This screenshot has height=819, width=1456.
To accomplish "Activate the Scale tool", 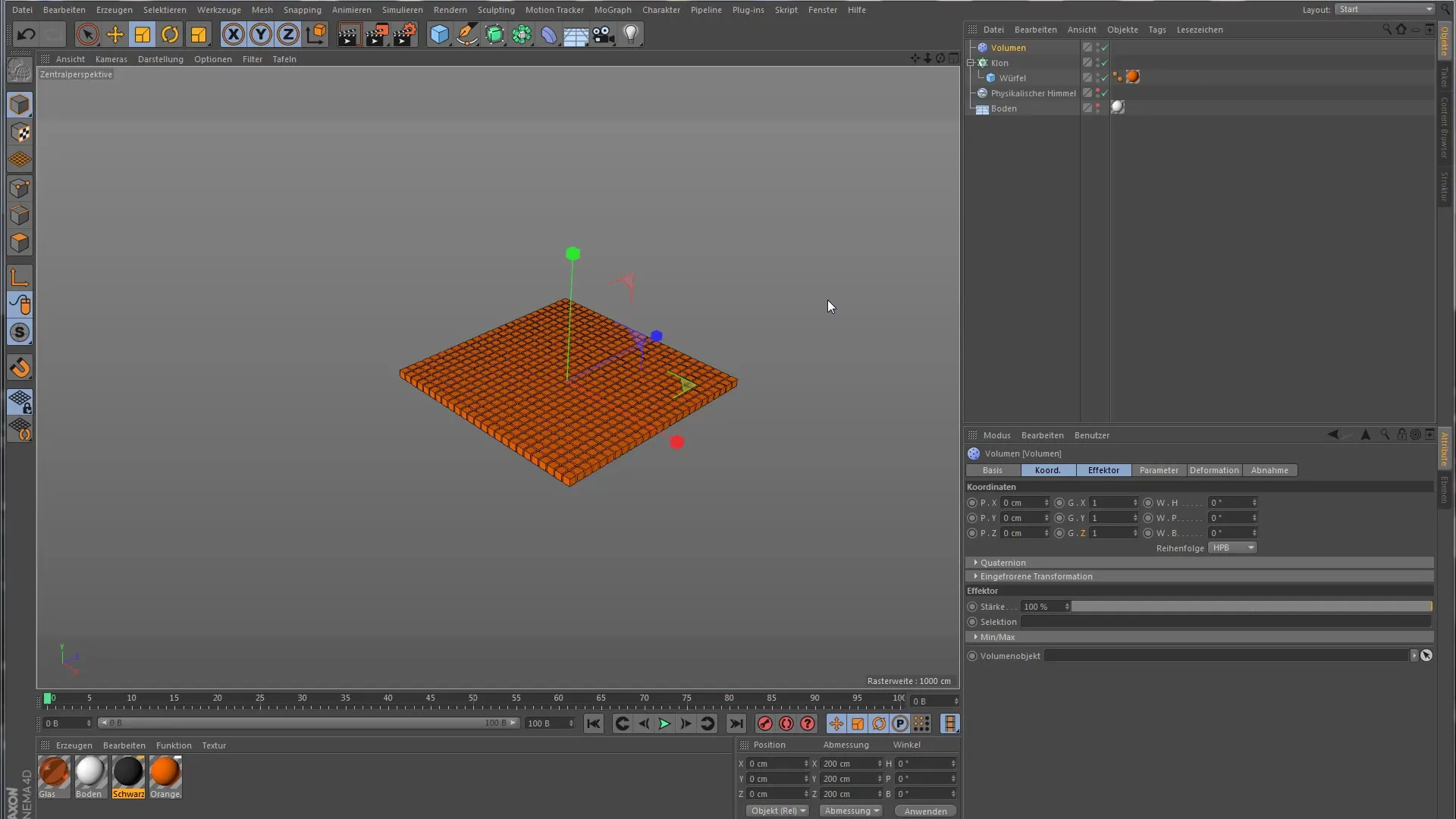I will [143, 34].
